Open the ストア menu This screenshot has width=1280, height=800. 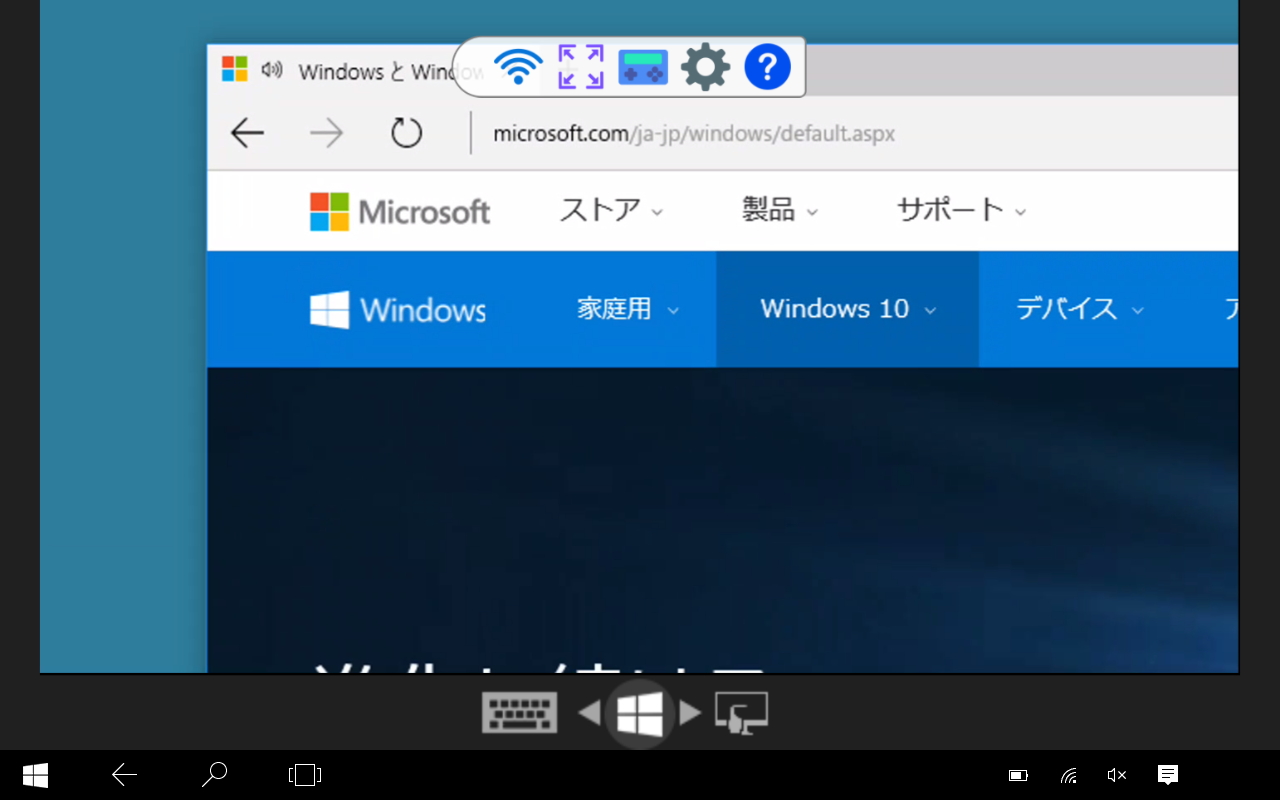tap(609, 210)
